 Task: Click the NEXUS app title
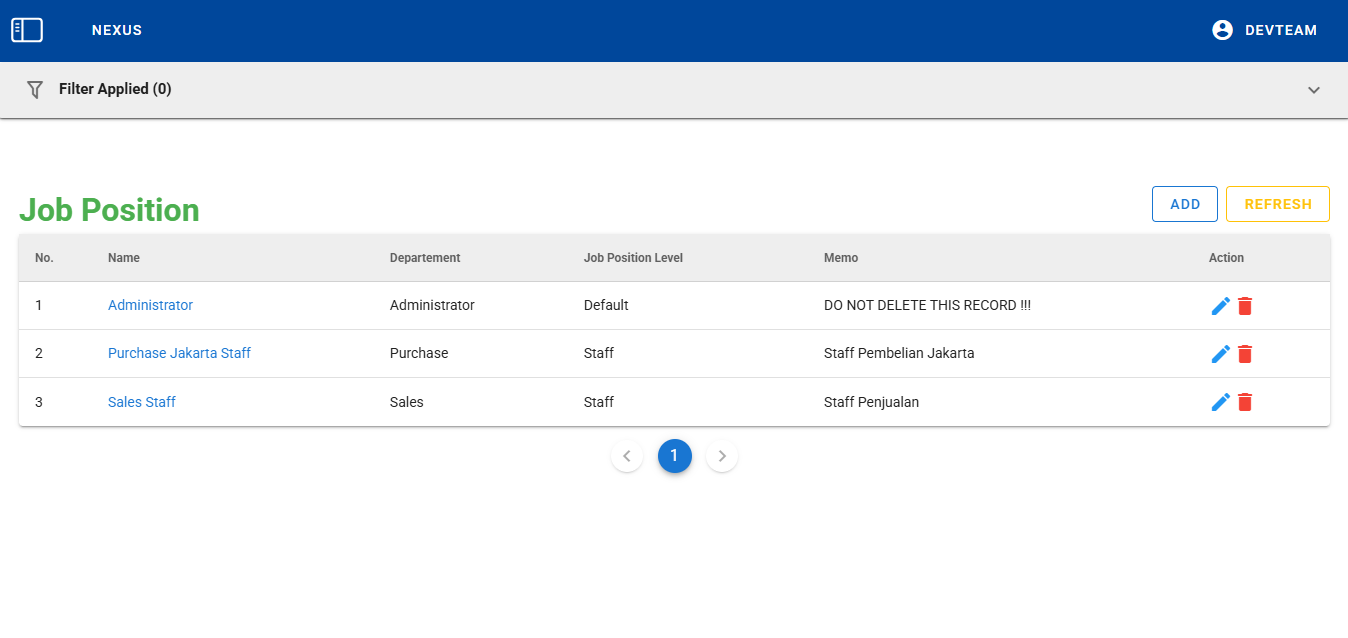[x=117, y=30]
